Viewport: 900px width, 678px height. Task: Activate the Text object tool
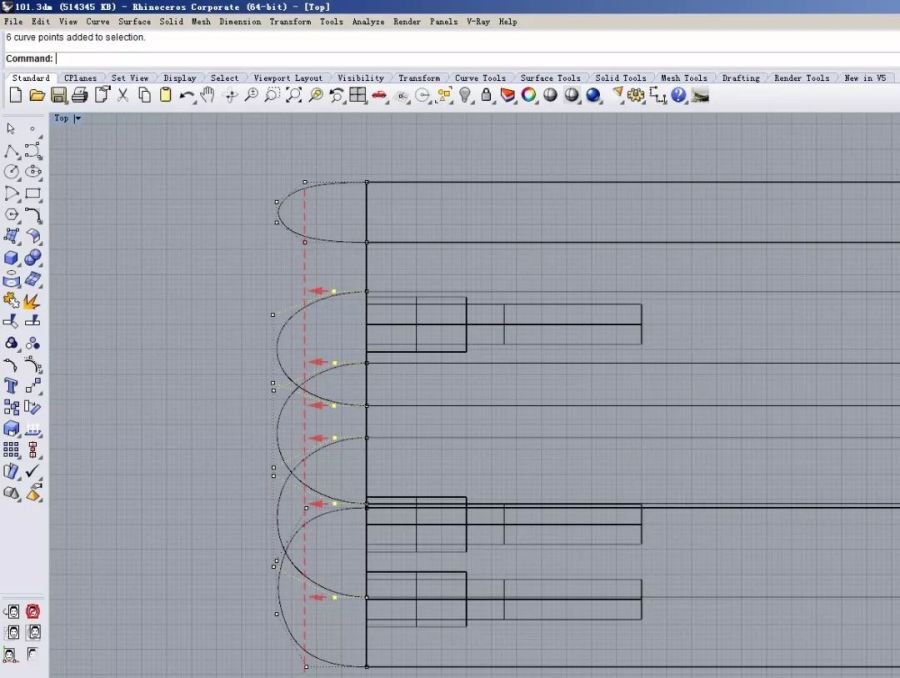(x=12, y=386)
